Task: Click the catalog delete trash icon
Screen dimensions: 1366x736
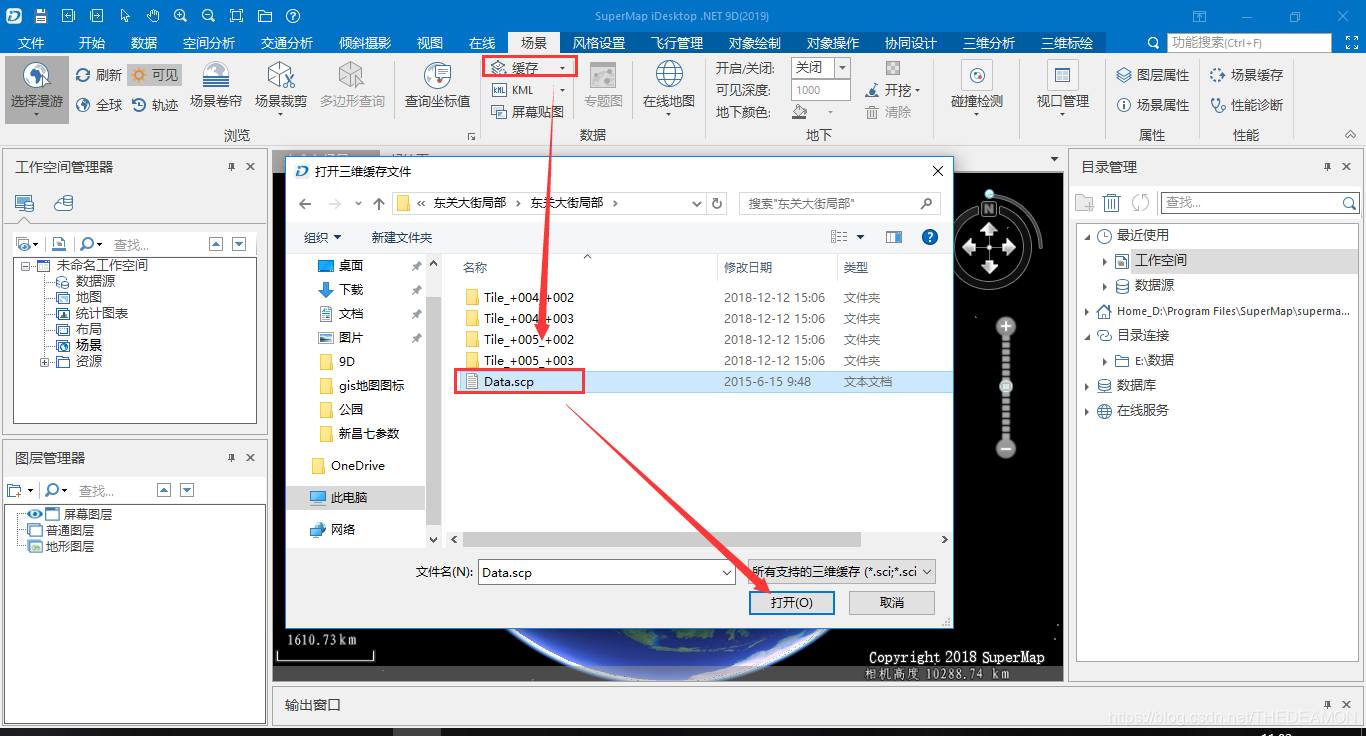Action: click(1111, 203)
